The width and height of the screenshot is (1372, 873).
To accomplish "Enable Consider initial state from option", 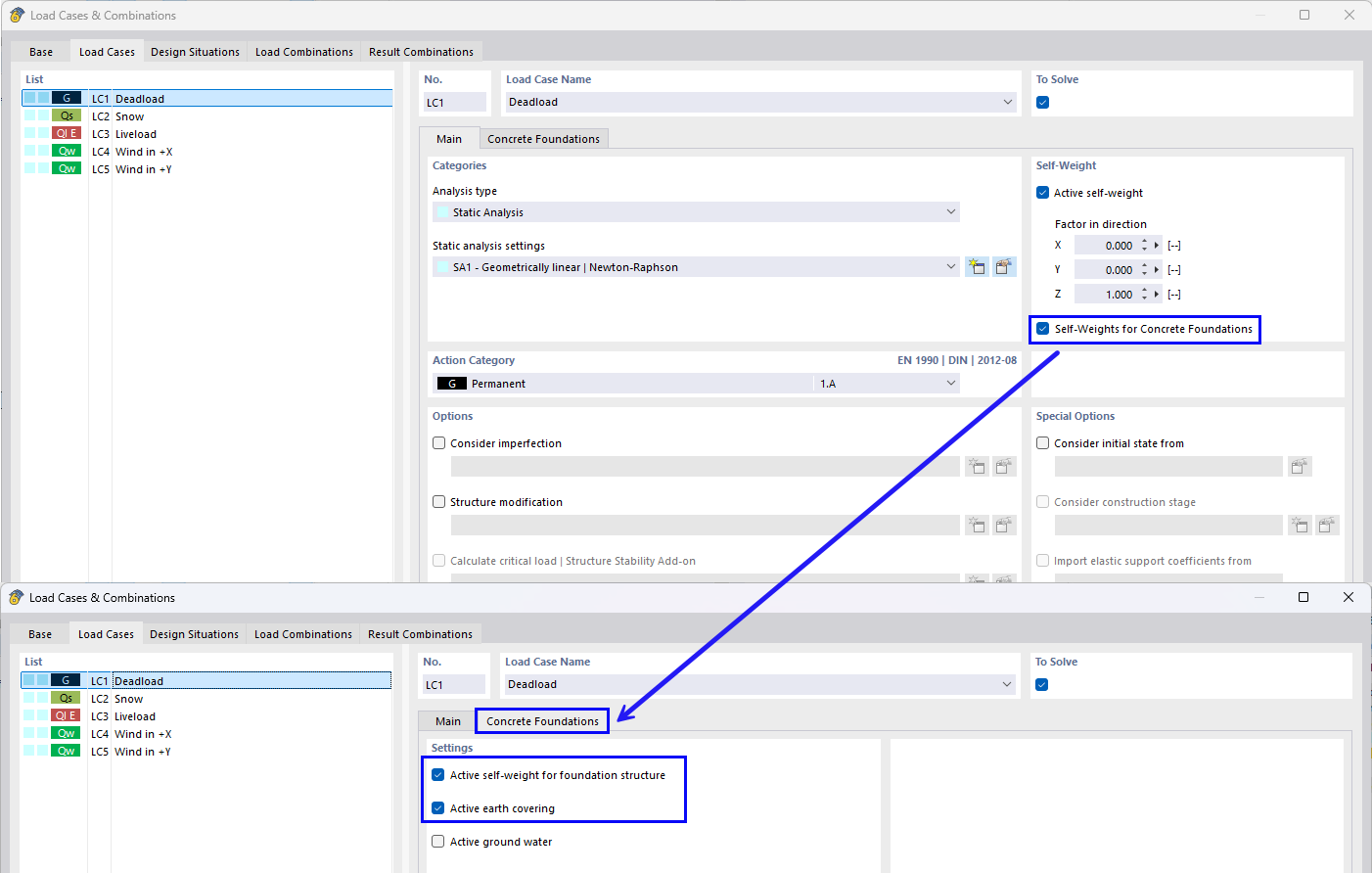I will click(1043, 443).
